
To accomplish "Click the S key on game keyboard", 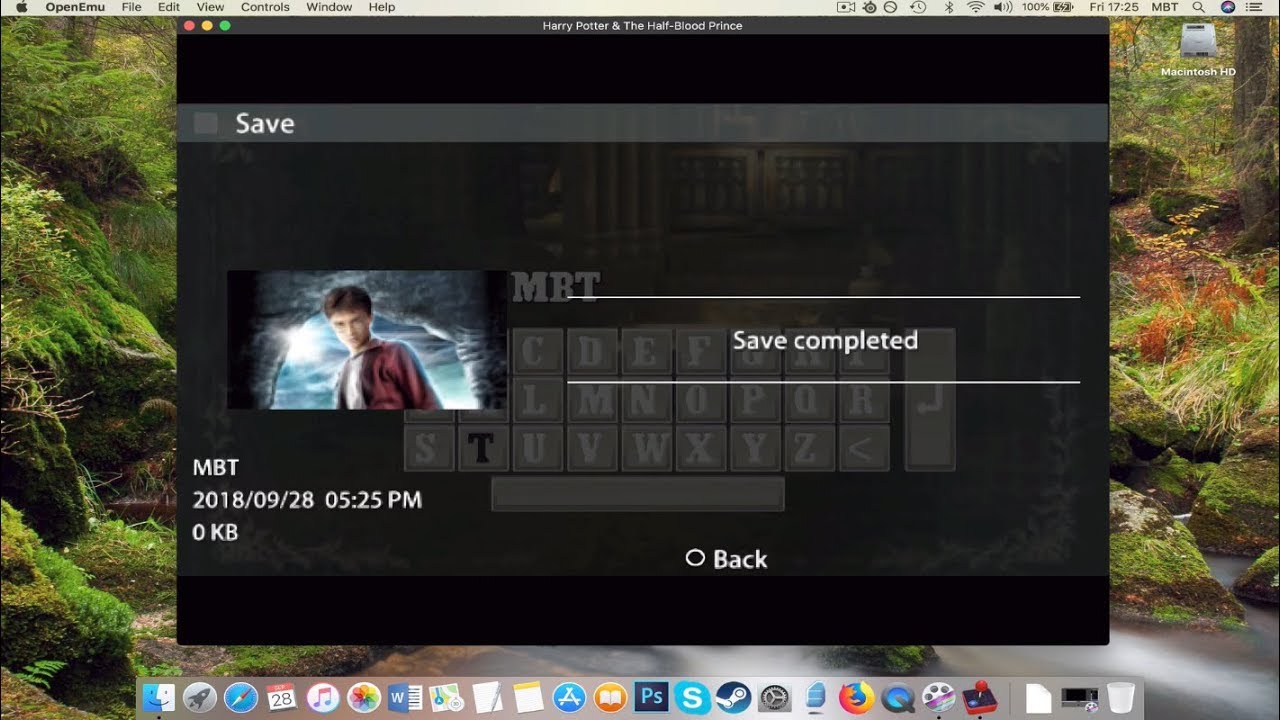I will click(x=429, y=449).
